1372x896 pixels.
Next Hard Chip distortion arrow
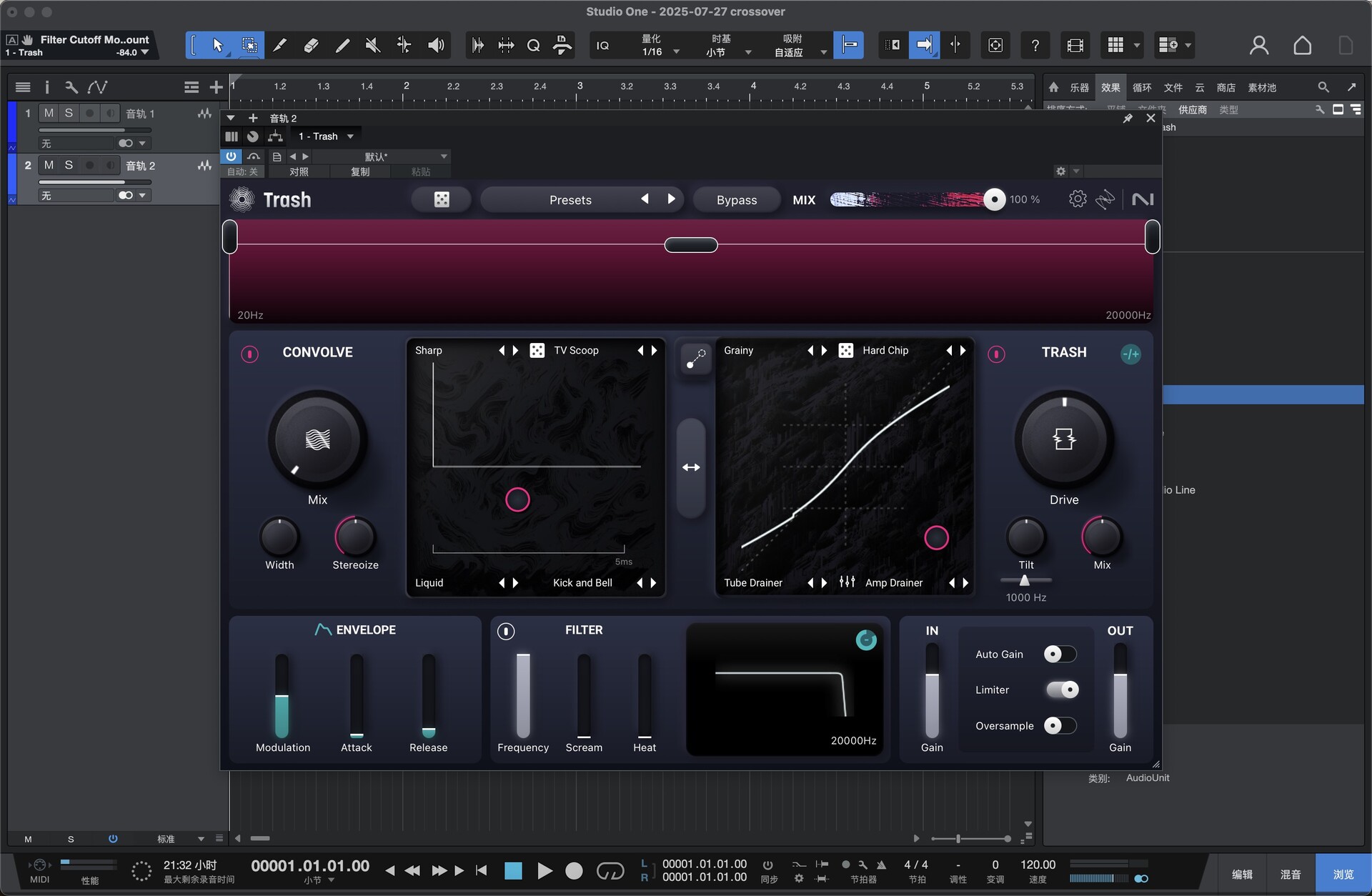(963, 350)
